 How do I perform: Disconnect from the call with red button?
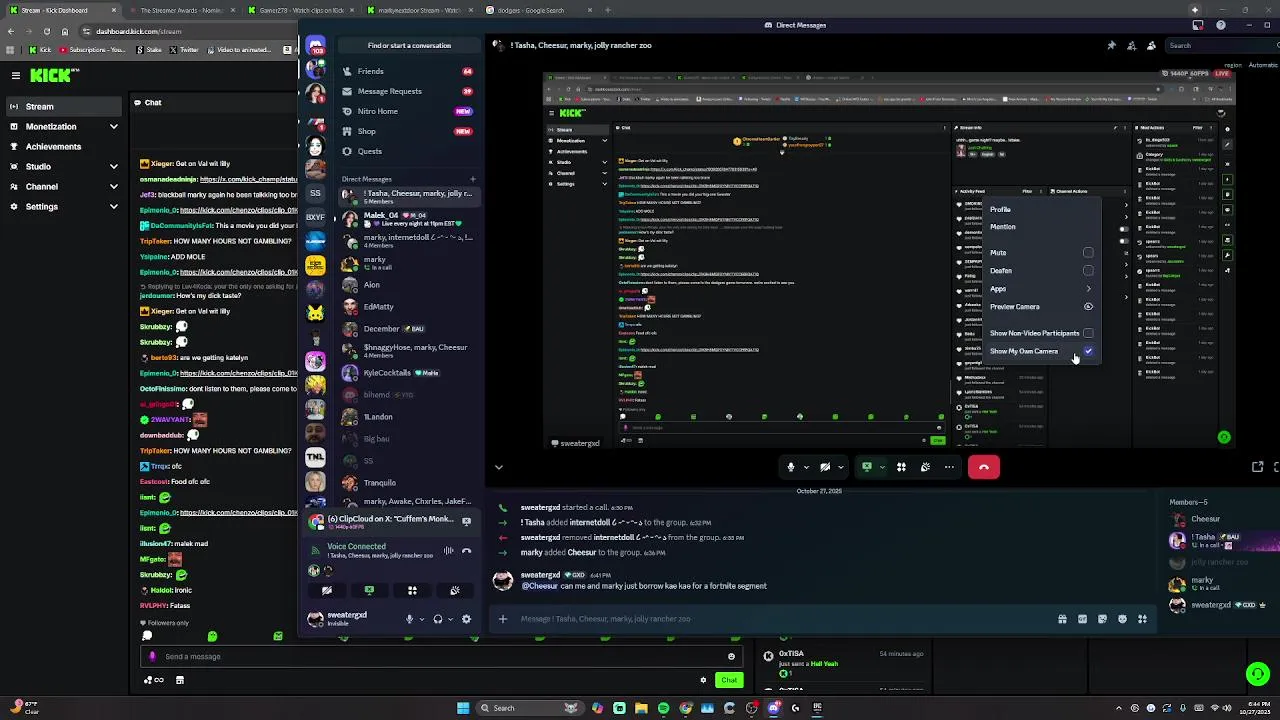pyautogui.click(x=984, y=467)
